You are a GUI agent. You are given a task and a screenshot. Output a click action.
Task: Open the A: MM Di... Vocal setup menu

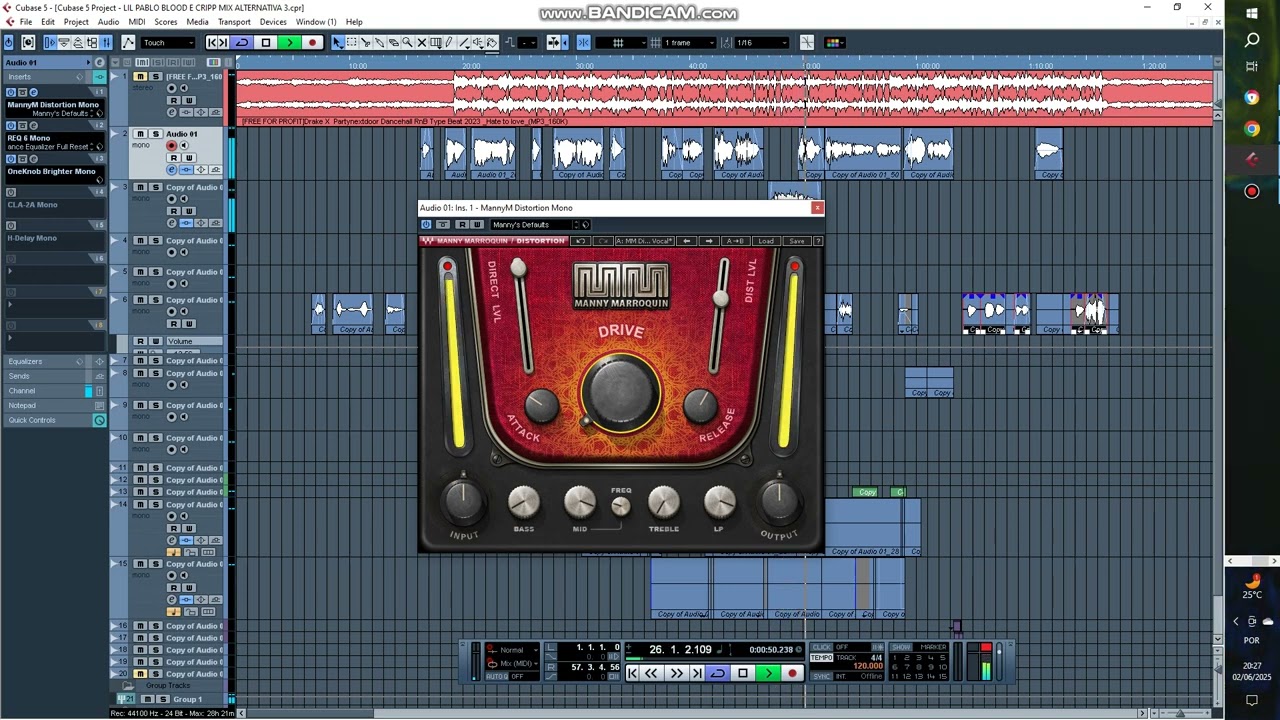(644, 241)
